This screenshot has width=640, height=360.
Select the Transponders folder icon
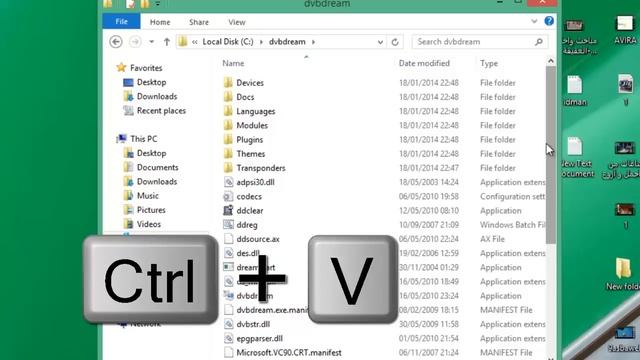coord(228,168)
